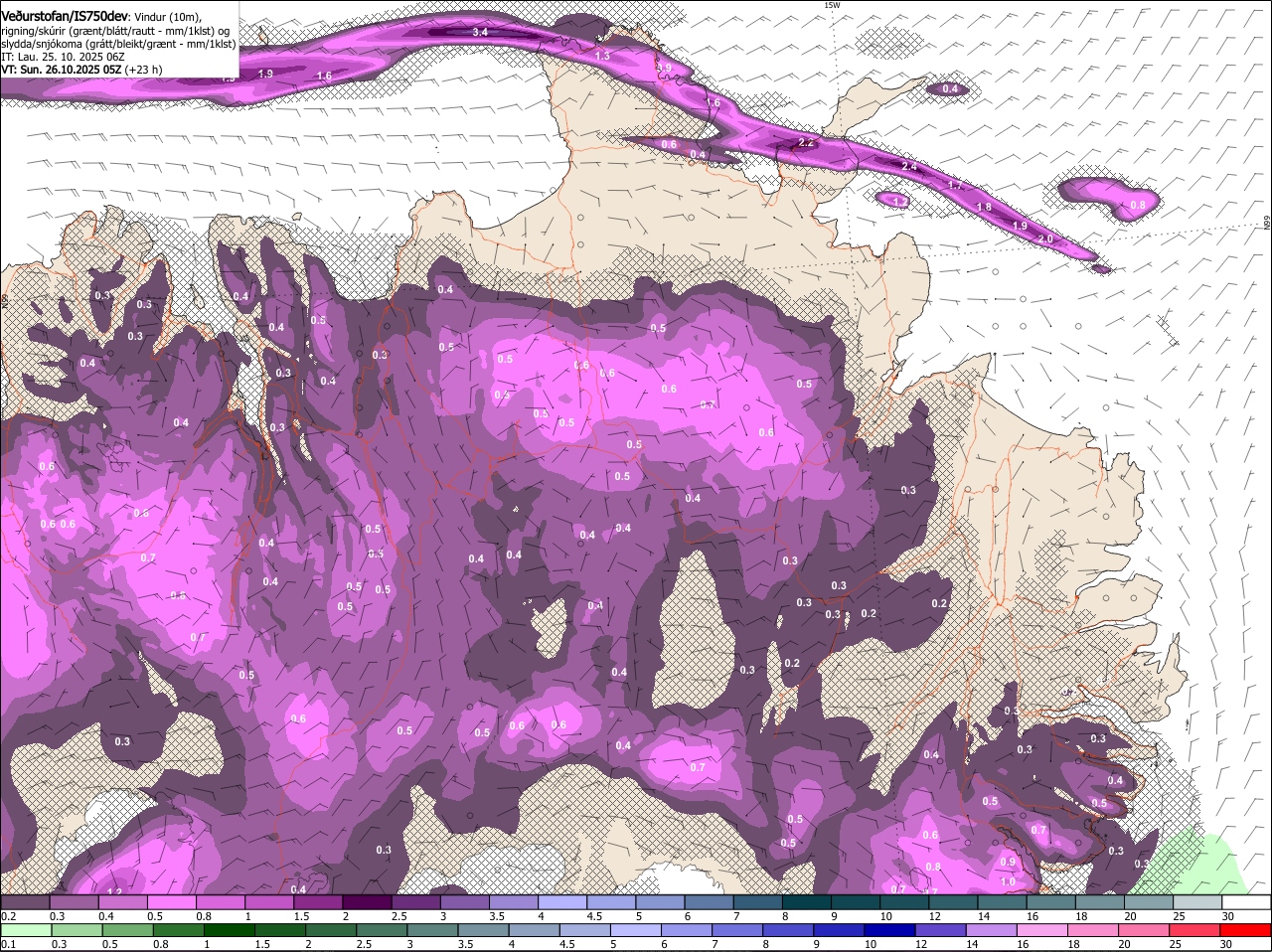Click the 2.2 value on the precipitation band
The image size is (1272, 952).
(806, 143)
